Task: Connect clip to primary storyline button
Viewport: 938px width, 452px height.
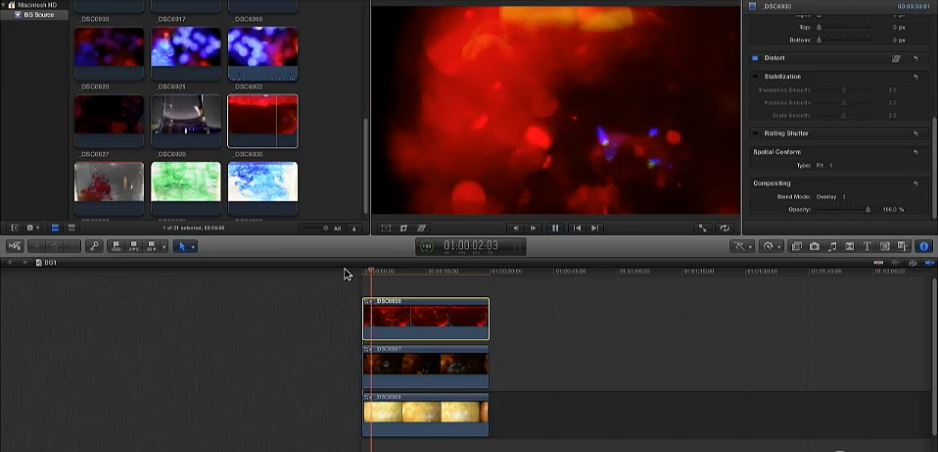Action: 117,246
